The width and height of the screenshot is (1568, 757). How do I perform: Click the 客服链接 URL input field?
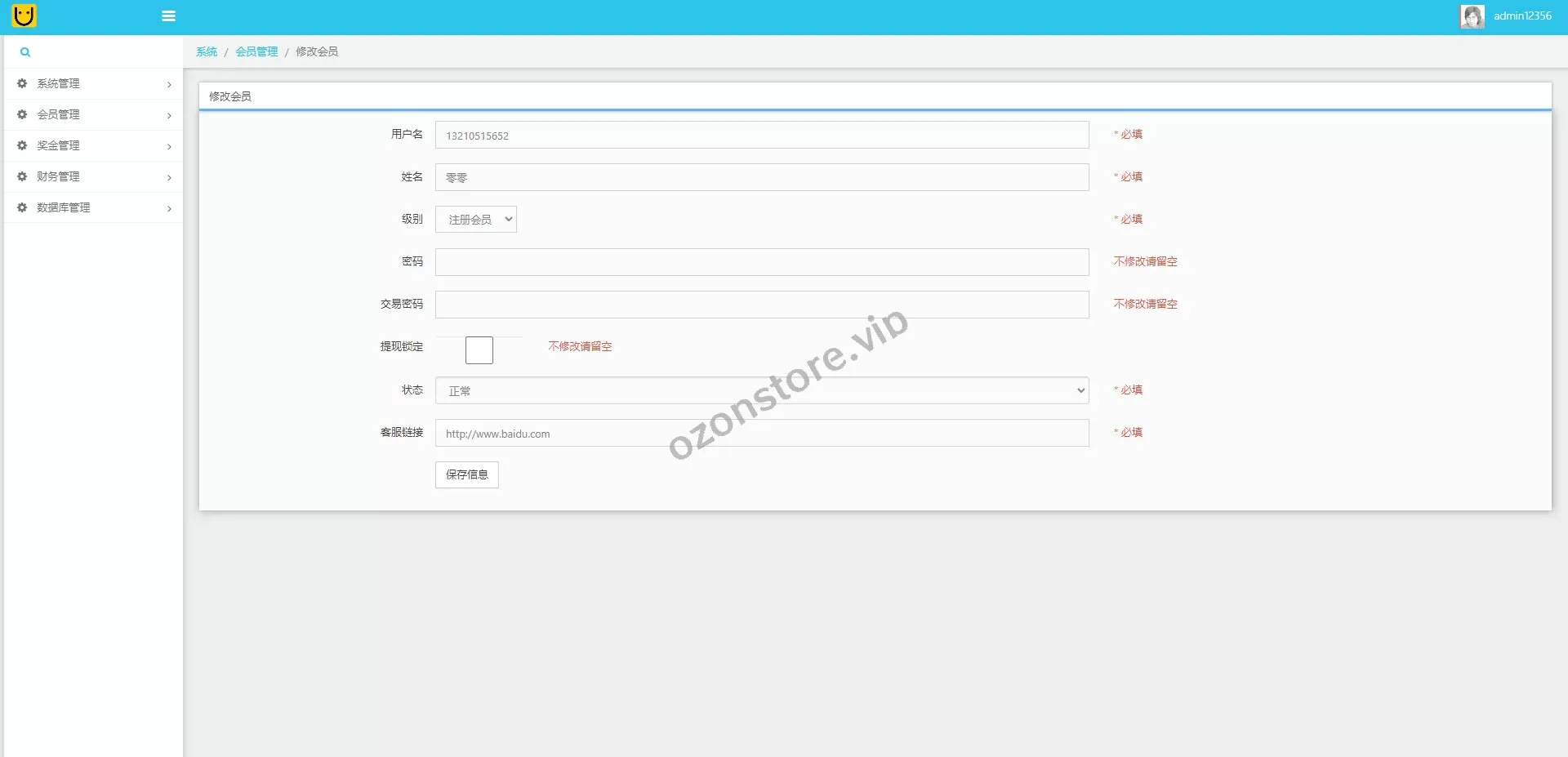tap(761, 434)
